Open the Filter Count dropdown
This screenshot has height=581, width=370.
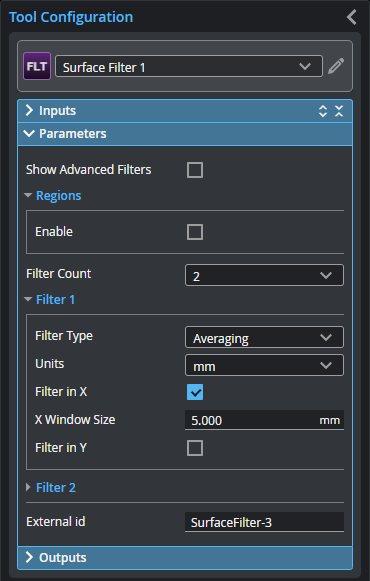[264, 275]
